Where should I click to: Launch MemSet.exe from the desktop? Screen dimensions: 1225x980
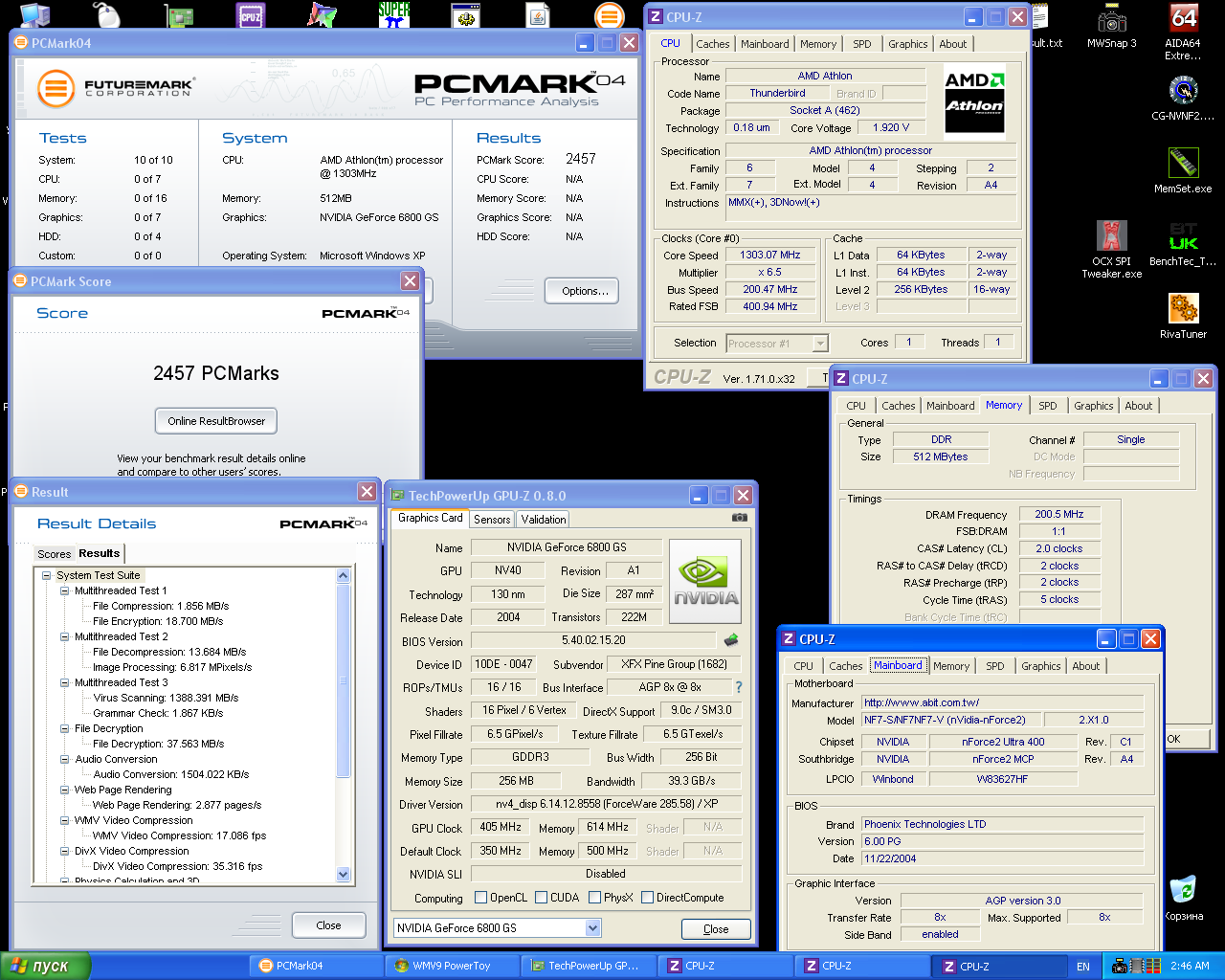coord(1184,170)
